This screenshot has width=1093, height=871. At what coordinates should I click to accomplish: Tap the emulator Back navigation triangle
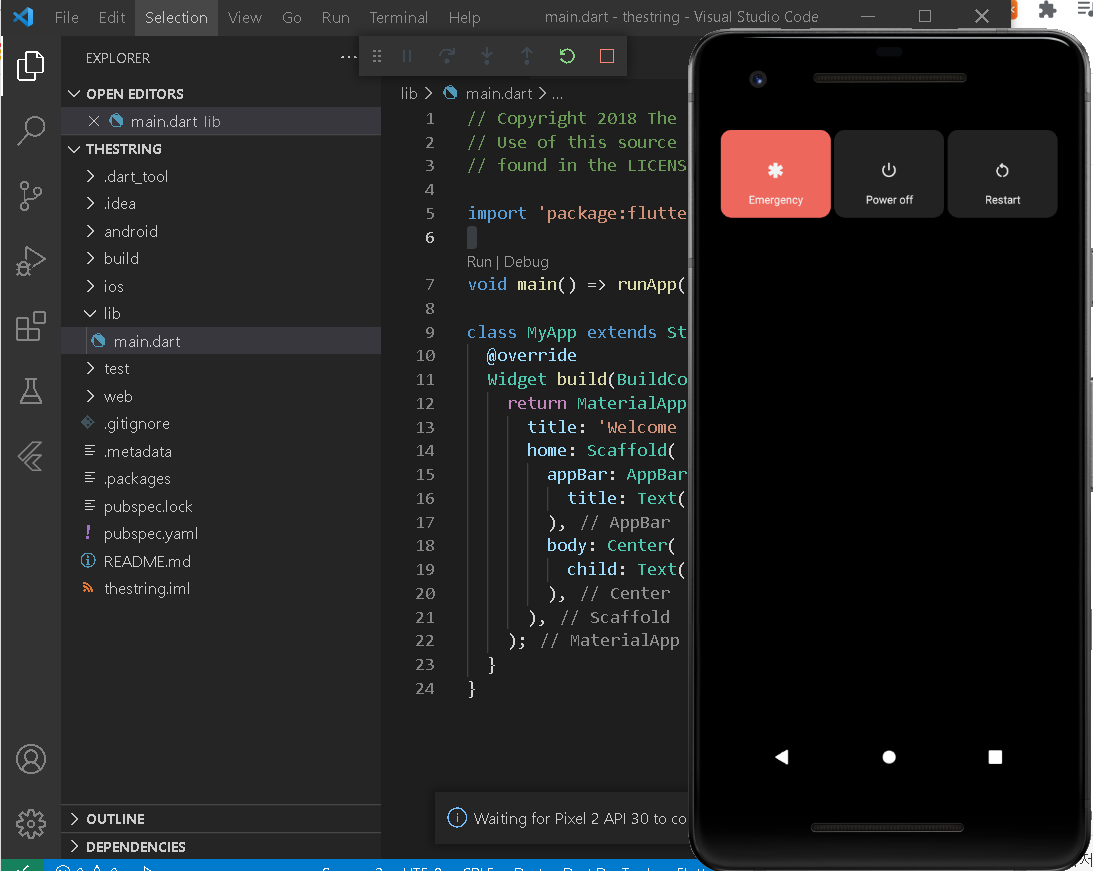pyautogui.click(x=781, y=757)
